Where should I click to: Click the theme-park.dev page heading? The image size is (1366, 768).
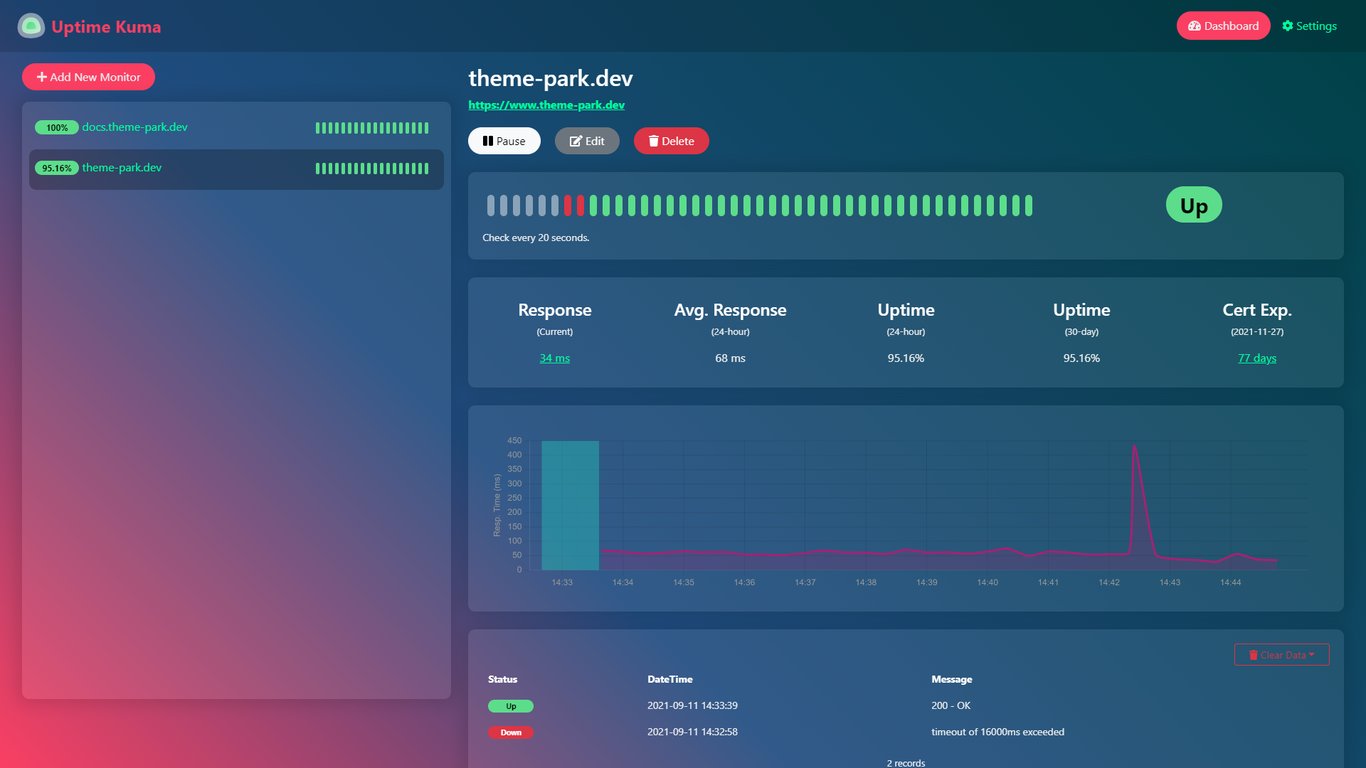coord(551,79)
